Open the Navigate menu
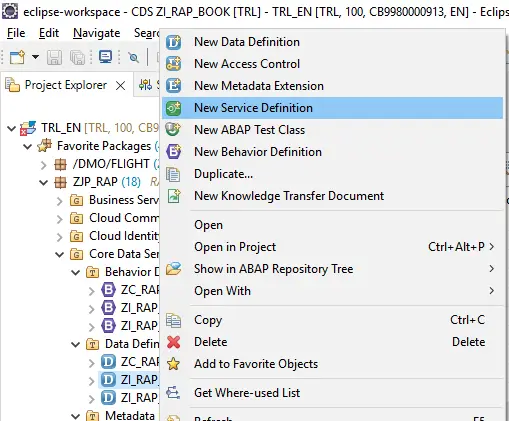 click(97, 33)
